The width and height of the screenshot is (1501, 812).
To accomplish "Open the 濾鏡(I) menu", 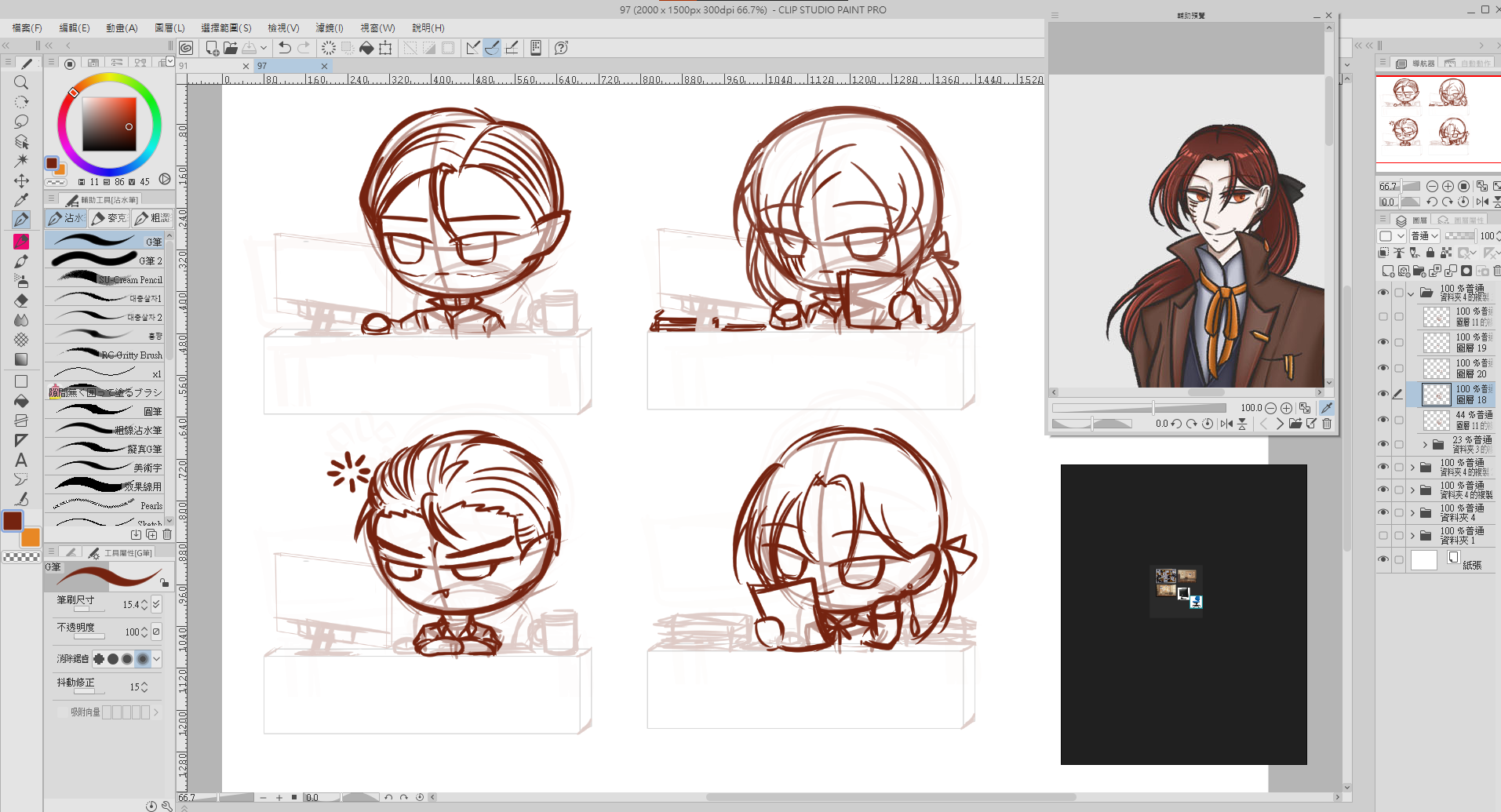I will pos(329,27).
